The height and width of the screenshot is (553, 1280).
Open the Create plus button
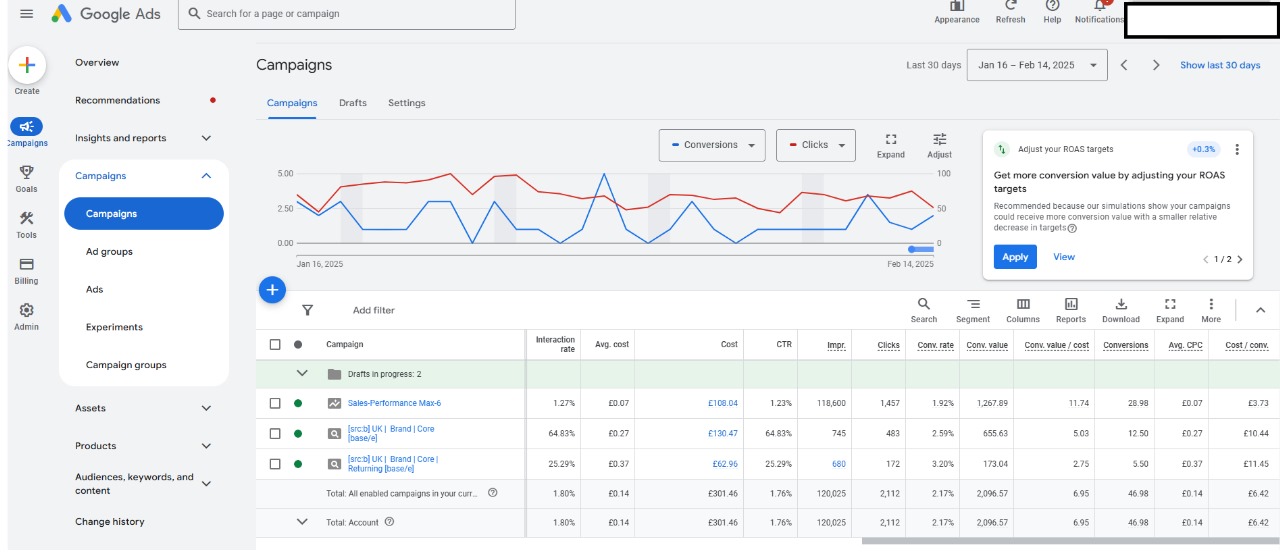(x=27, y=65)
